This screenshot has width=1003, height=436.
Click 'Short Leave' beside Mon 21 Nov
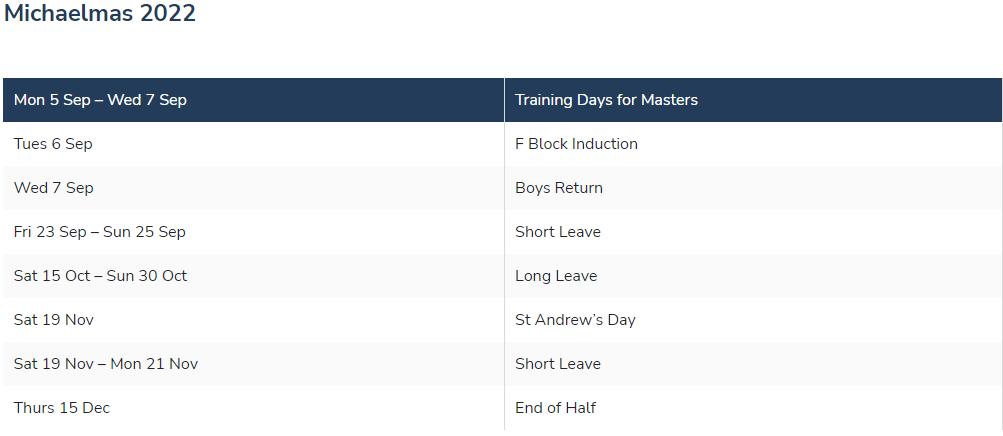pyautogui.click(x=558, y=364)
